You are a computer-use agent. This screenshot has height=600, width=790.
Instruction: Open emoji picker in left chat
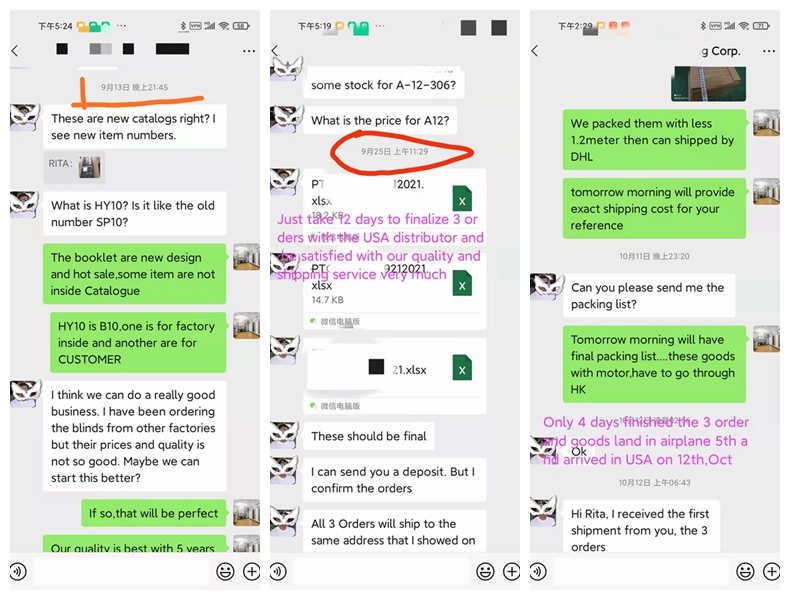pyautogui.click(x=225, y=571)
